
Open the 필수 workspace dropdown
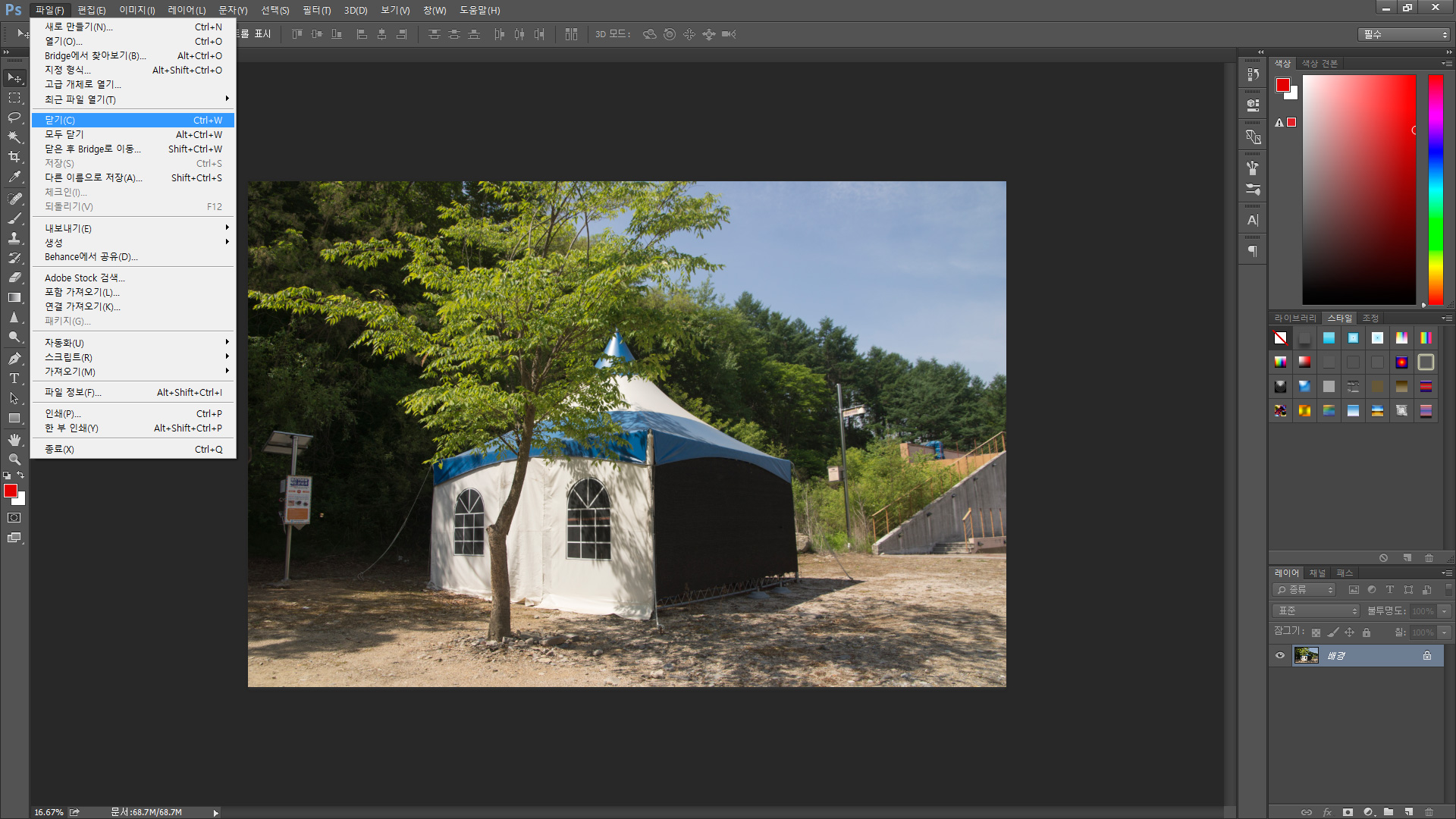[x=1404, y=34]
